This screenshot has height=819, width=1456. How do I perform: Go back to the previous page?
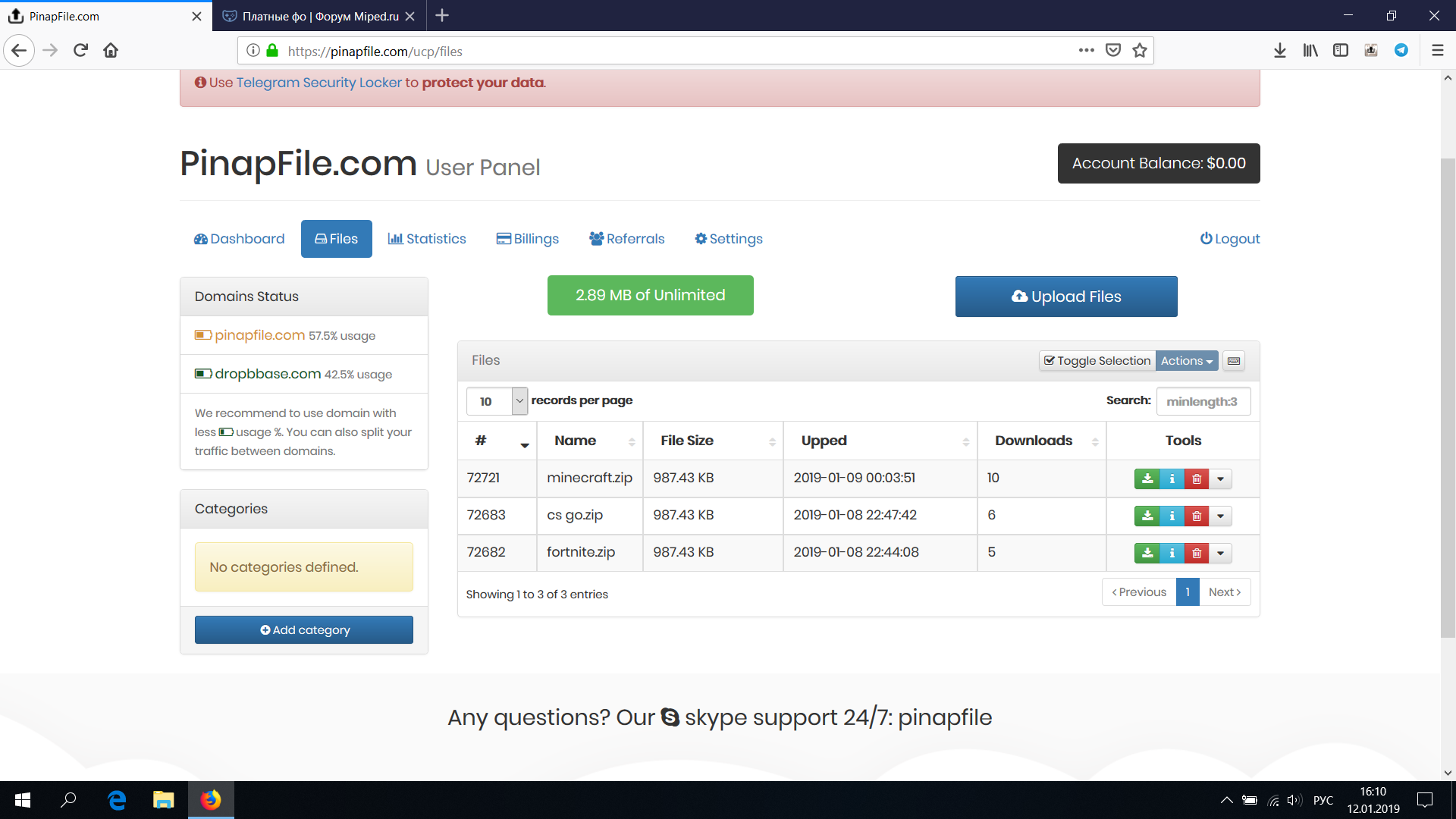point(19,51)
